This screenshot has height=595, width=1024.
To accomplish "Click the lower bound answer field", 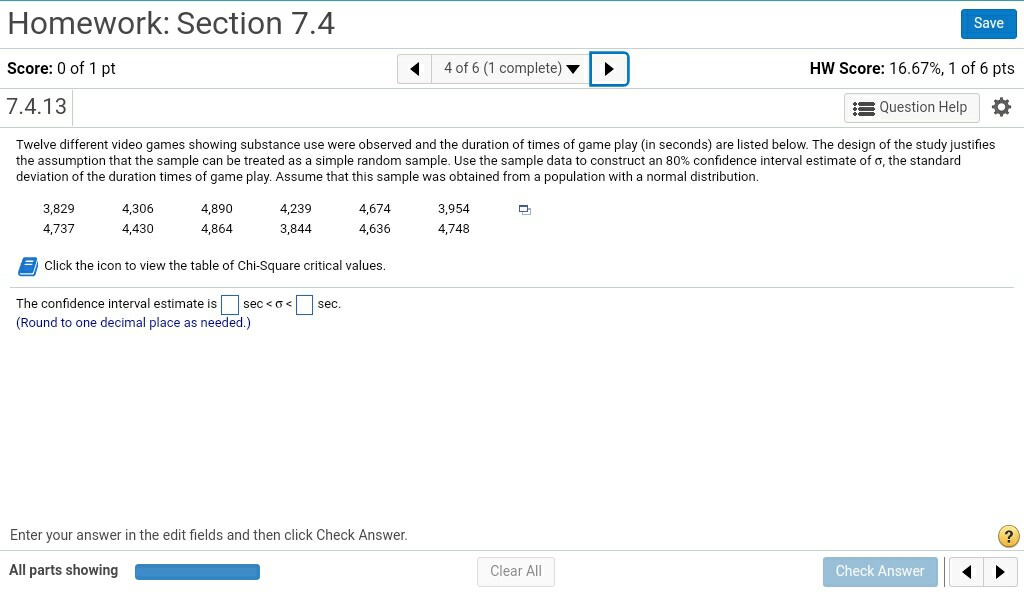I will (x=230, y=304).
